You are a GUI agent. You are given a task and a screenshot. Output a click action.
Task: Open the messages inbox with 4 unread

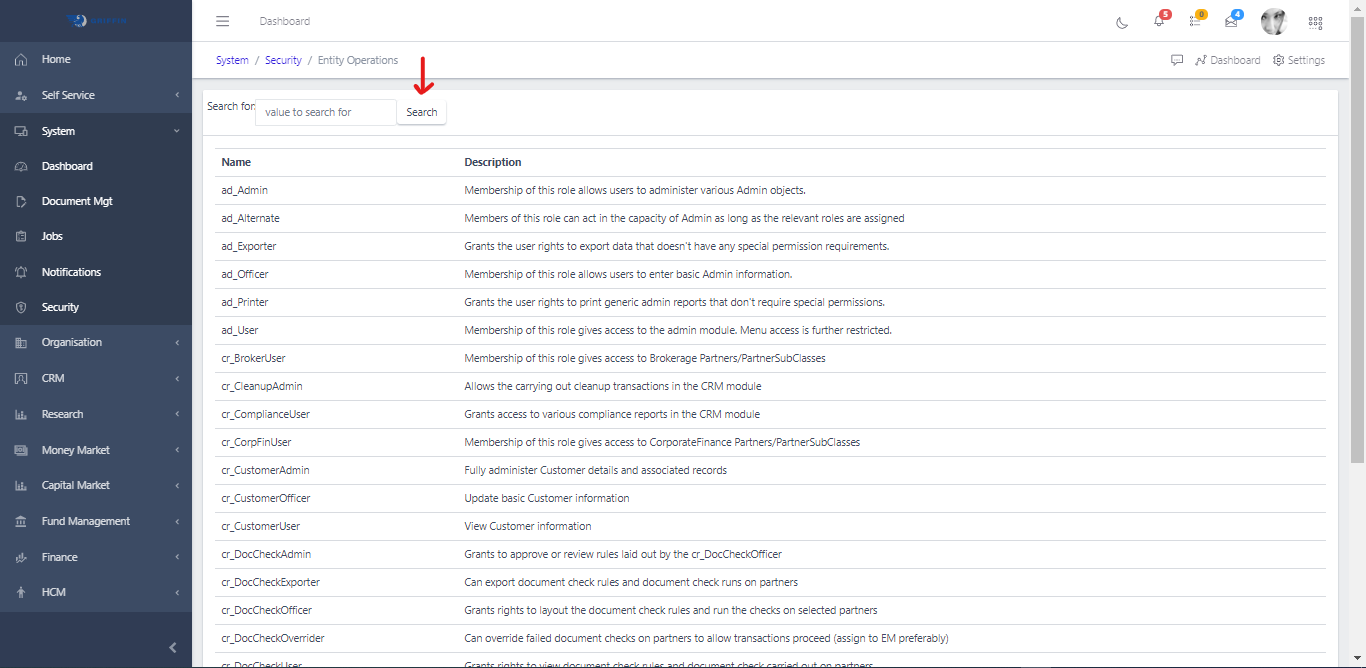(1230, 21)
